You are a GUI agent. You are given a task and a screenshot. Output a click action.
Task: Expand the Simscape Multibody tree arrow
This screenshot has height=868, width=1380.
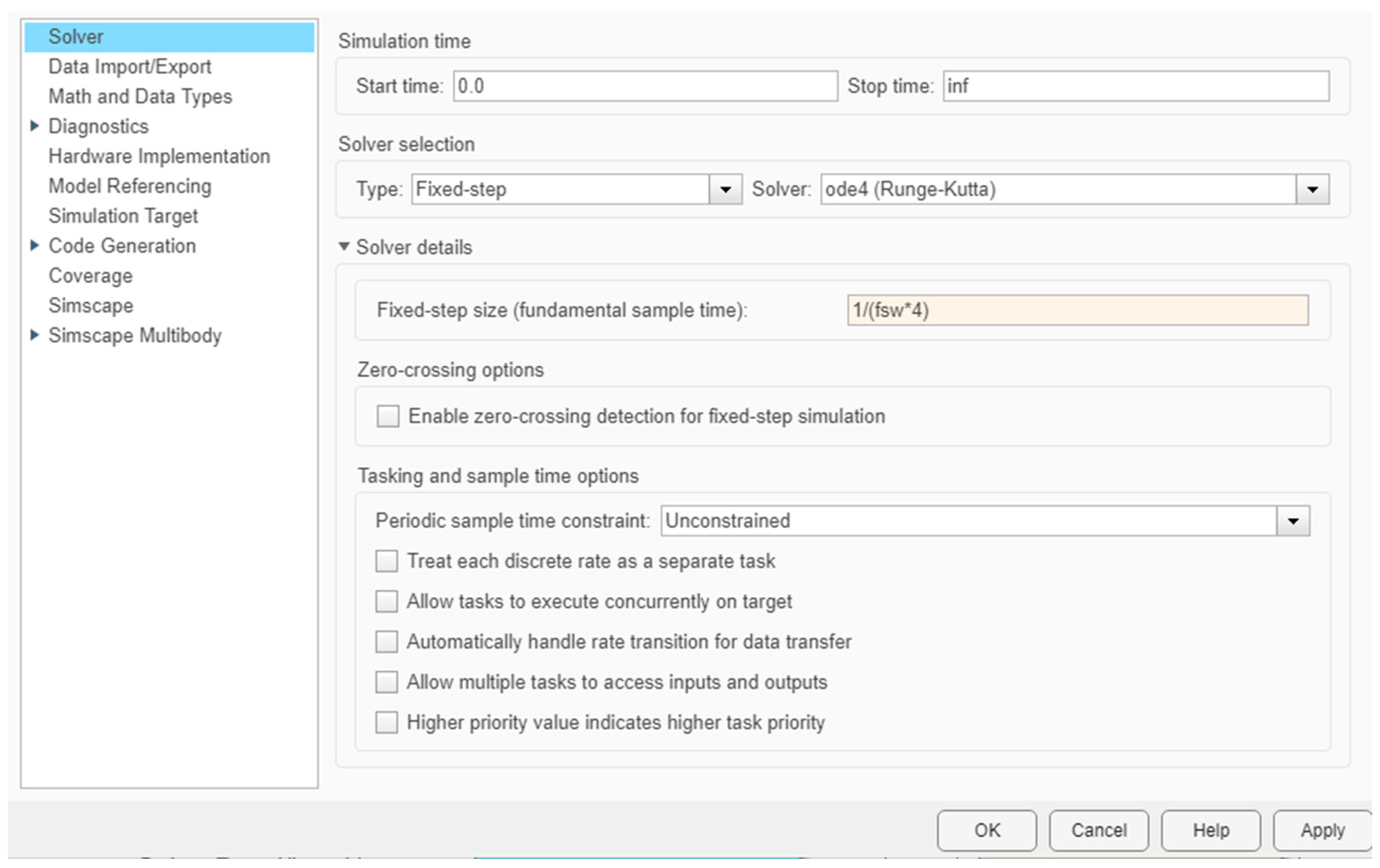point(34,335)
